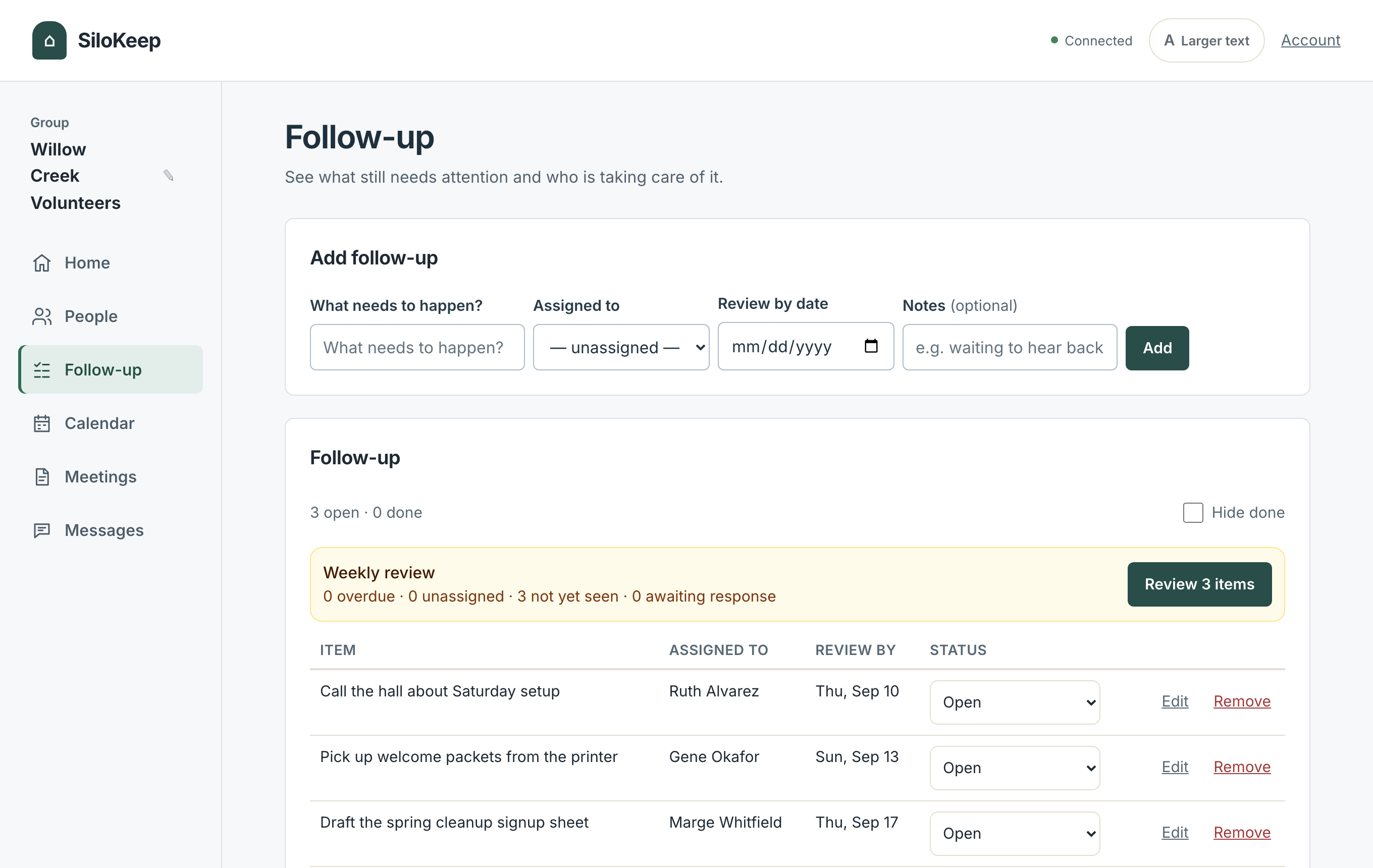Open the status dropdown for Call the hall

pos(1015,702)
